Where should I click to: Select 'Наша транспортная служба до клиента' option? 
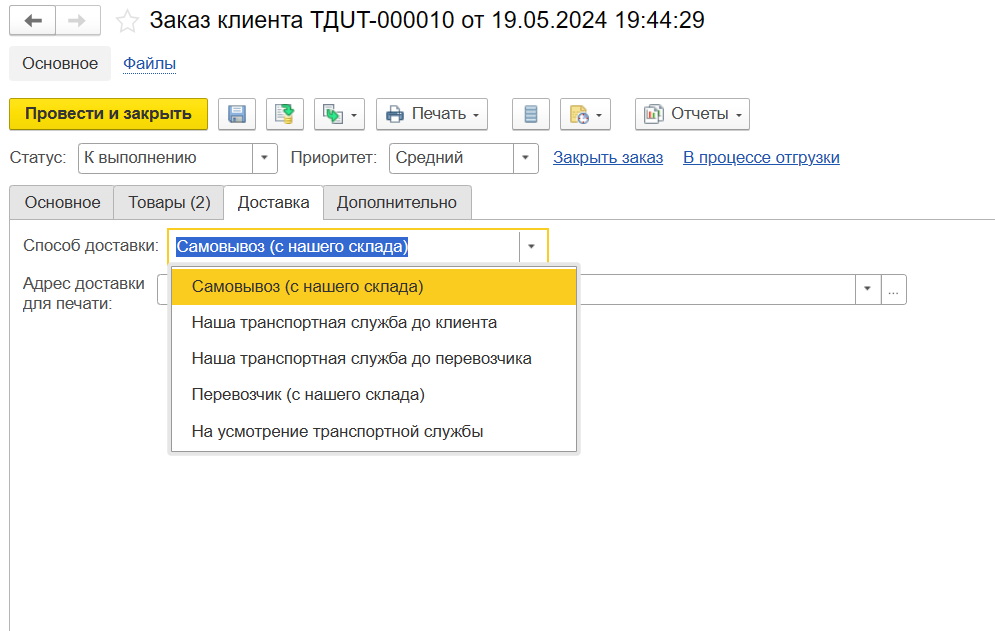(x=344, y=323)
